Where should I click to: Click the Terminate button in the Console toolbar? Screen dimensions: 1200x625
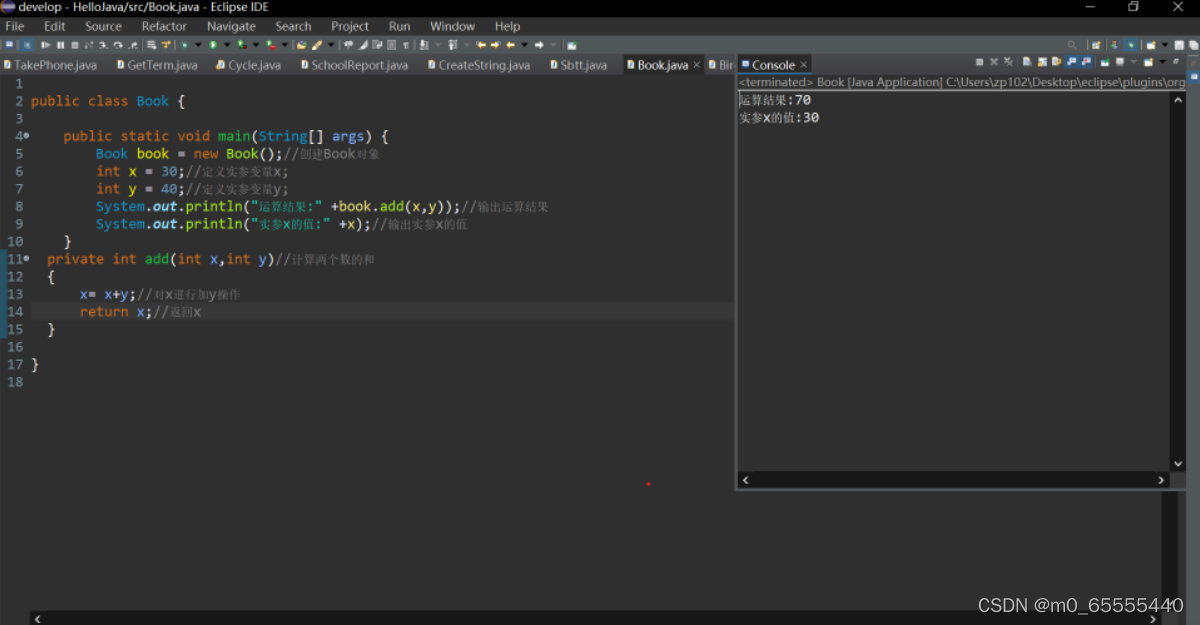(979, 61)
